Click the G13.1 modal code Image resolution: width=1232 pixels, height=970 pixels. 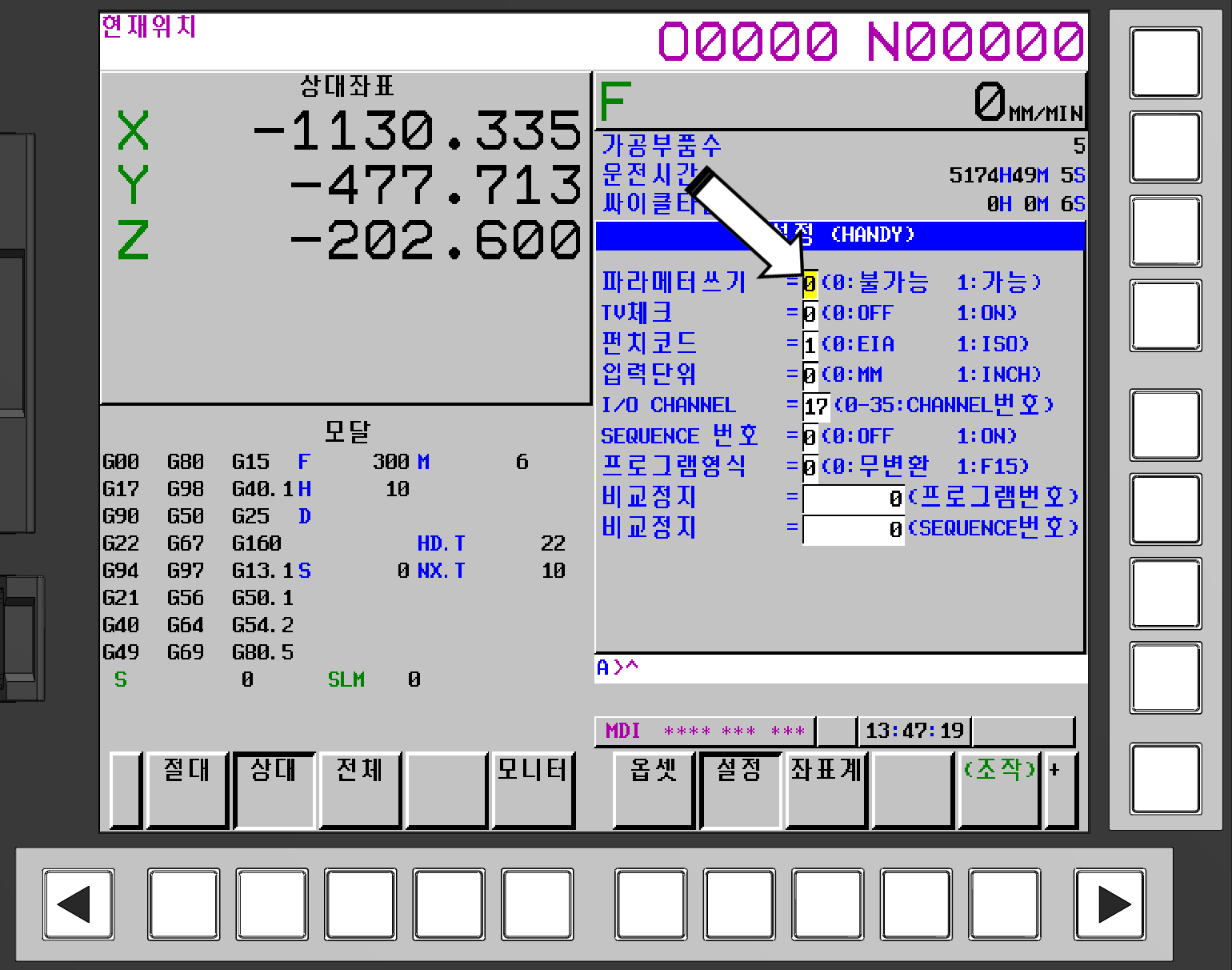(262, 571)
